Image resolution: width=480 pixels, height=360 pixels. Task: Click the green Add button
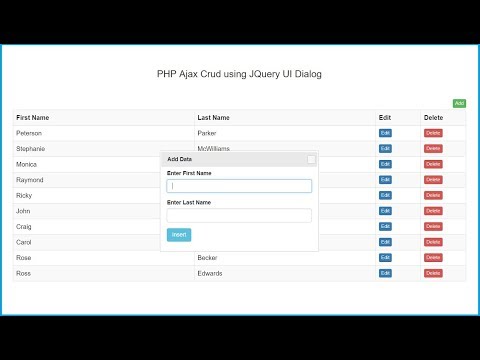point(459,103)
